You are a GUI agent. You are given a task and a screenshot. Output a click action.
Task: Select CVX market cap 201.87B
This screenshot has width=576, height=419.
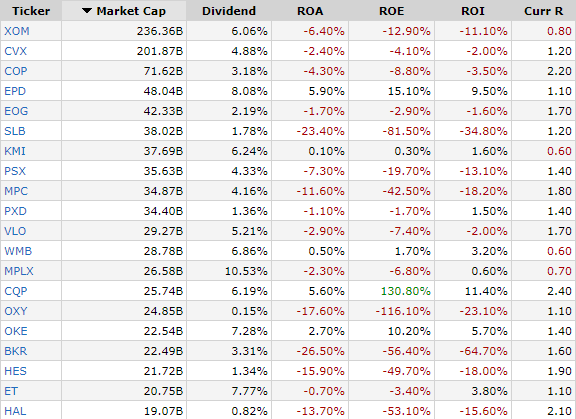160,51
